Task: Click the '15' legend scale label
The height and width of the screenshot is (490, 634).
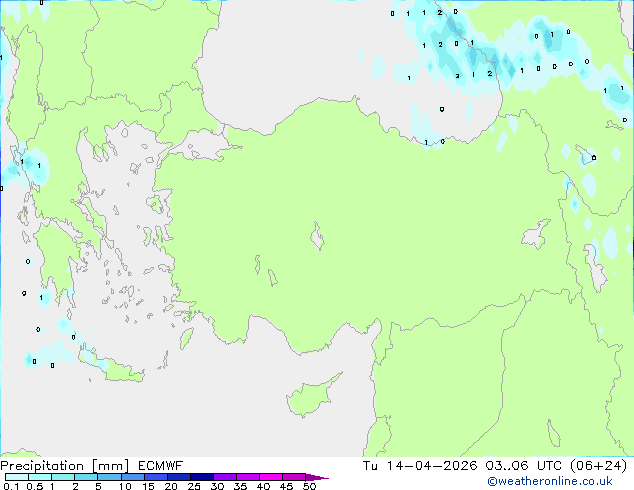Action: click(x=148, y=486)
